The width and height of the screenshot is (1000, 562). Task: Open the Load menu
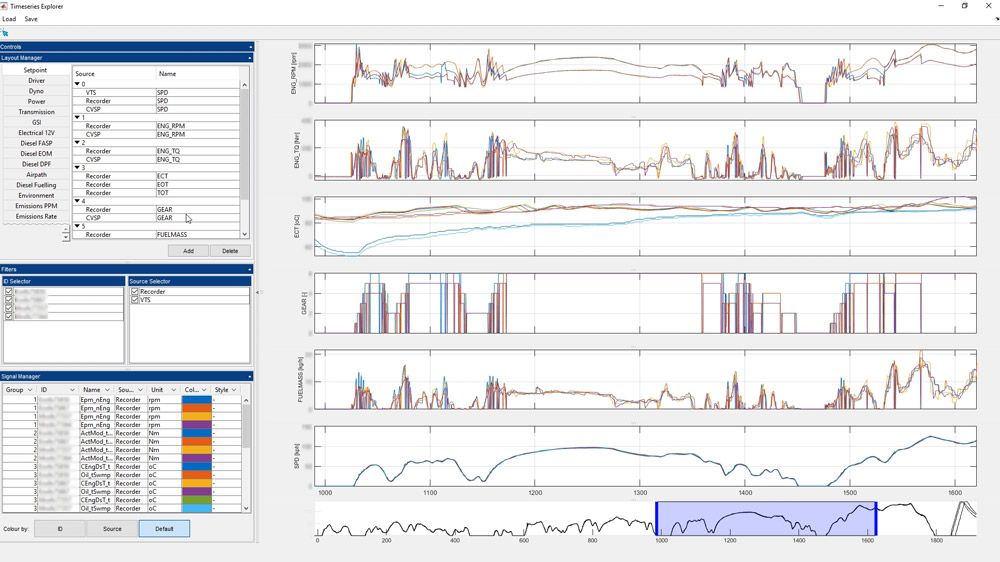(x=9, y=19)
